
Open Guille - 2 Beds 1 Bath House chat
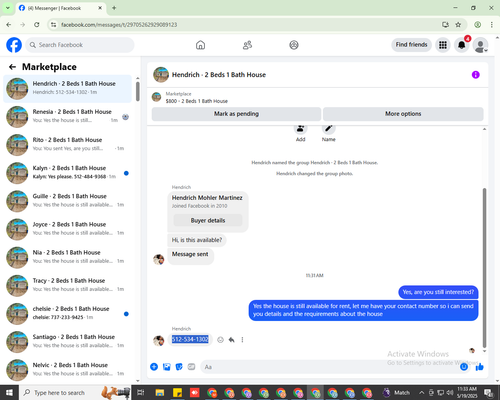click(68, 201)
